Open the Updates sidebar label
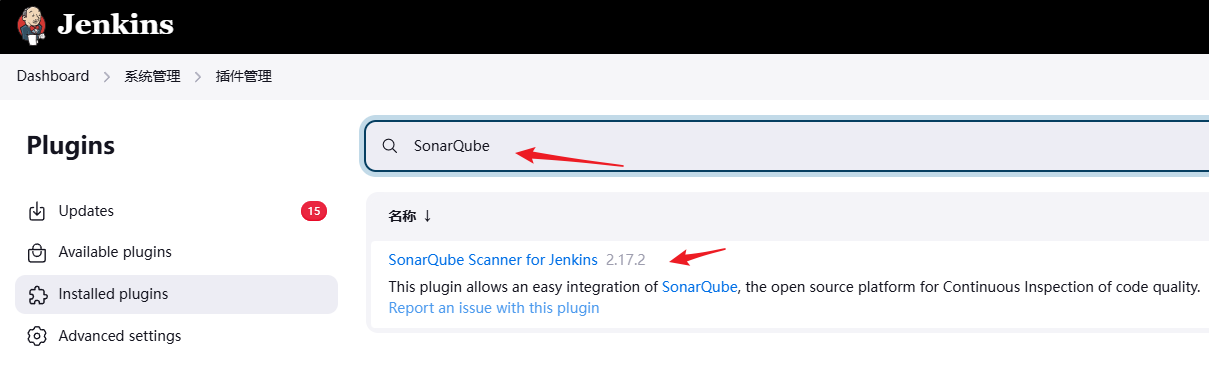 86,211
